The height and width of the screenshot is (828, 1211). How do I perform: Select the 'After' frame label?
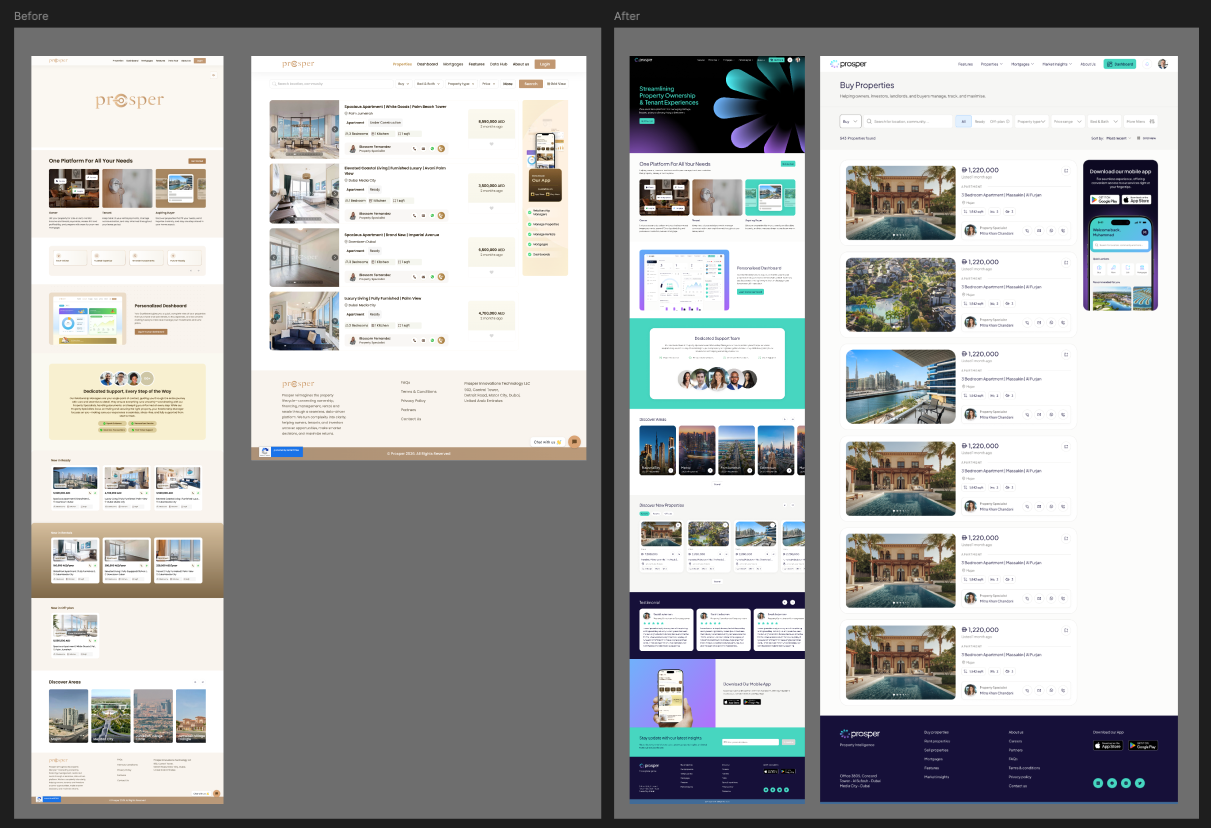coord(627,16)
